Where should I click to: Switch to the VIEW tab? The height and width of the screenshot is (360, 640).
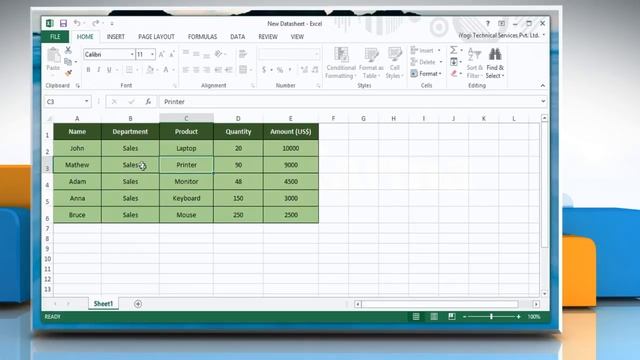(297, 37)
